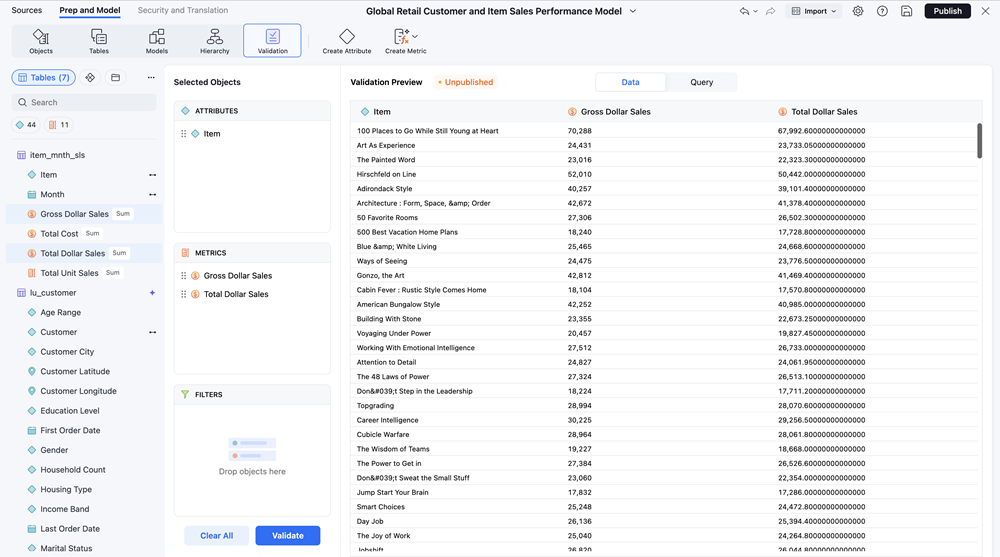Switch to the Query tab
Screen dimensions: 1000x557
tap(701, 82)
